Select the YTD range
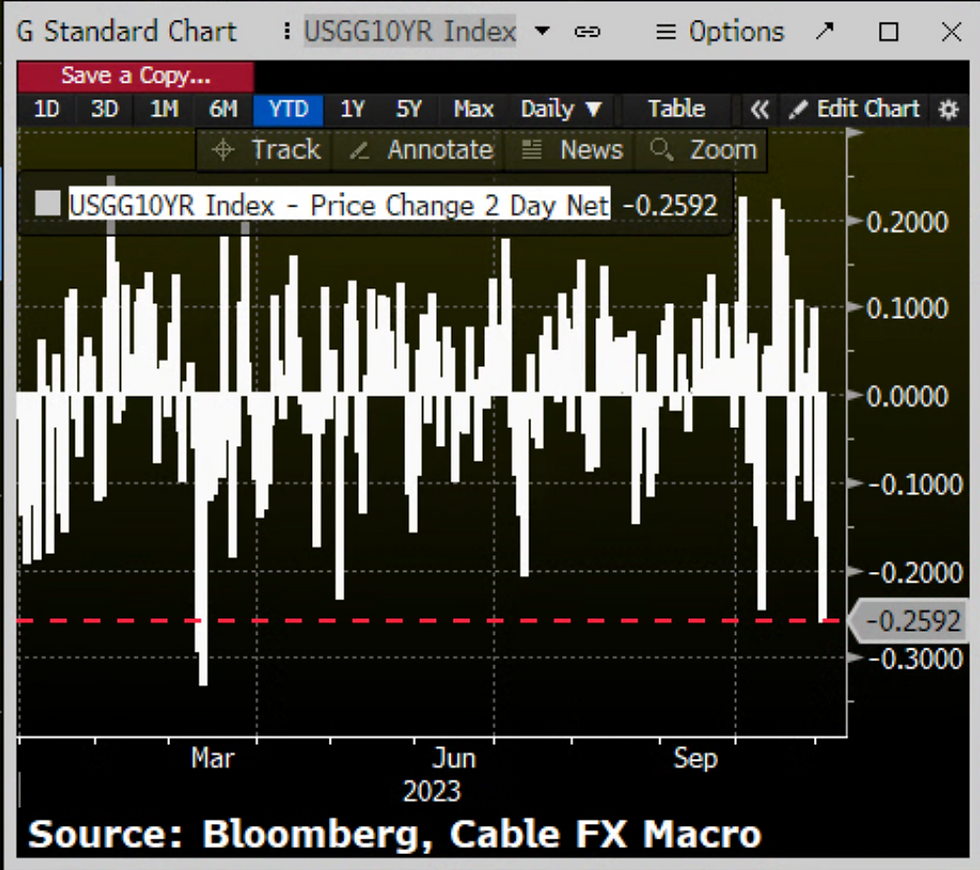Viewport: 980px width, 870px height. tap(288, 110)
